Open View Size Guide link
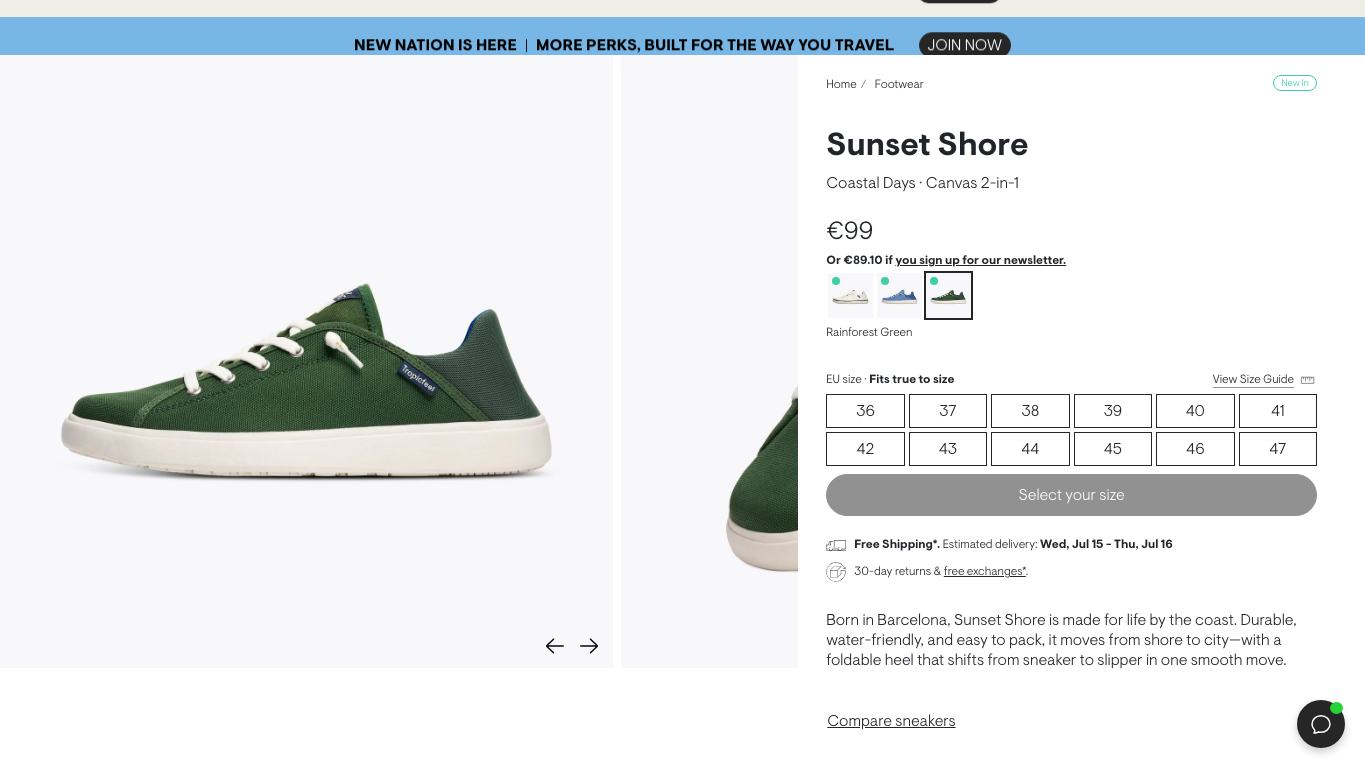 (x=1253, y=380)
